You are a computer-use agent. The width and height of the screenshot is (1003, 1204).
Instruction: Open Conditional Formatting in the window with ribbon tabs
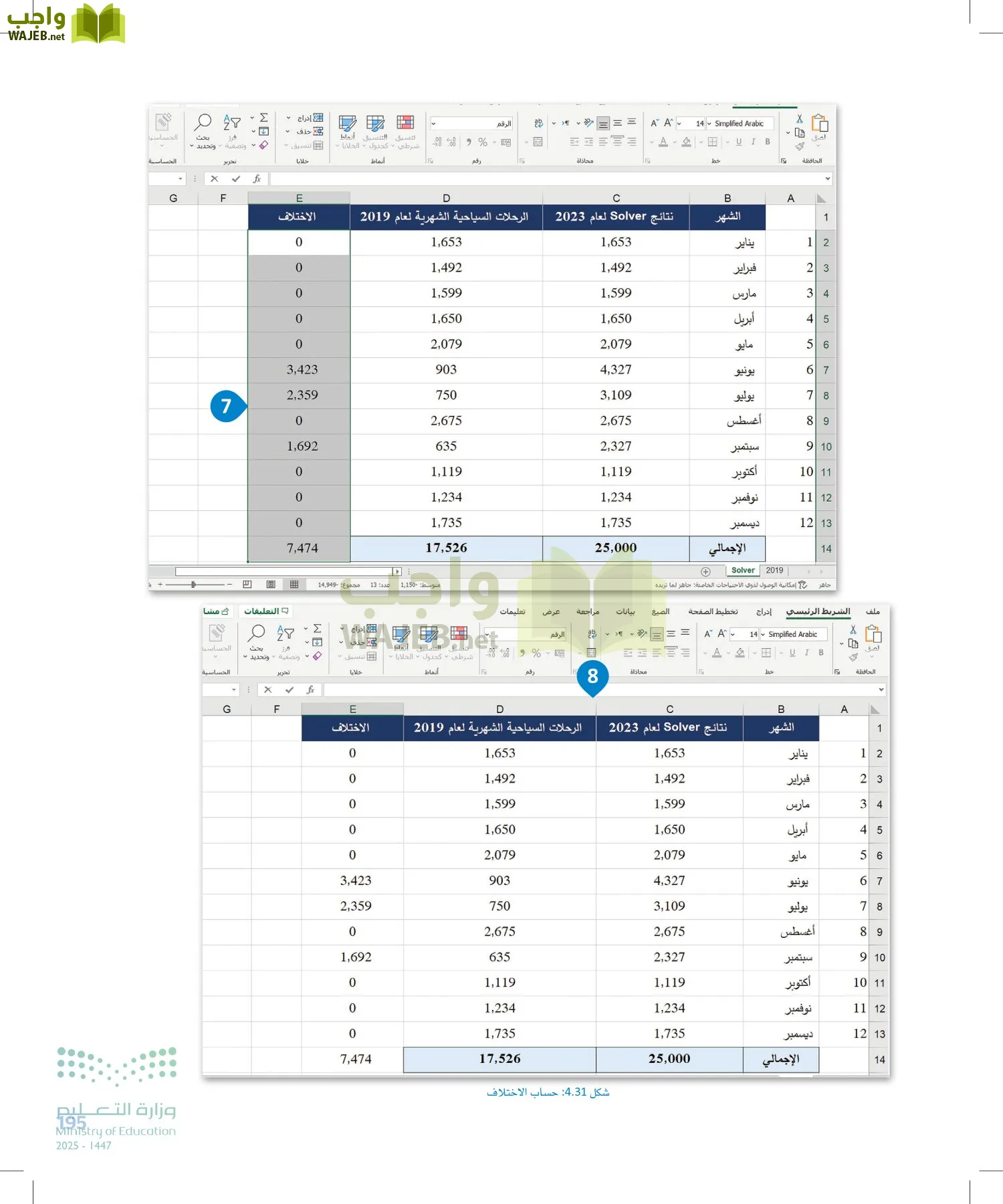point(459,634)
